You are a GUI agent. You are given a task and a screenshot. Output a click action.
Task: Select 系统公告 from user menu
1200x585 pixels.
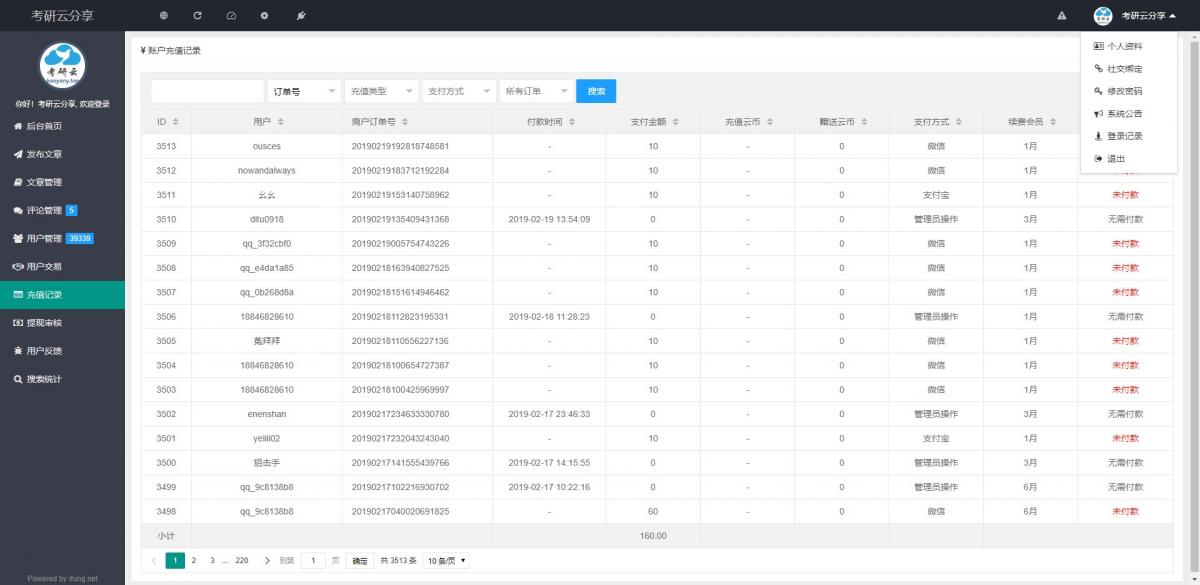point(1128,113)
